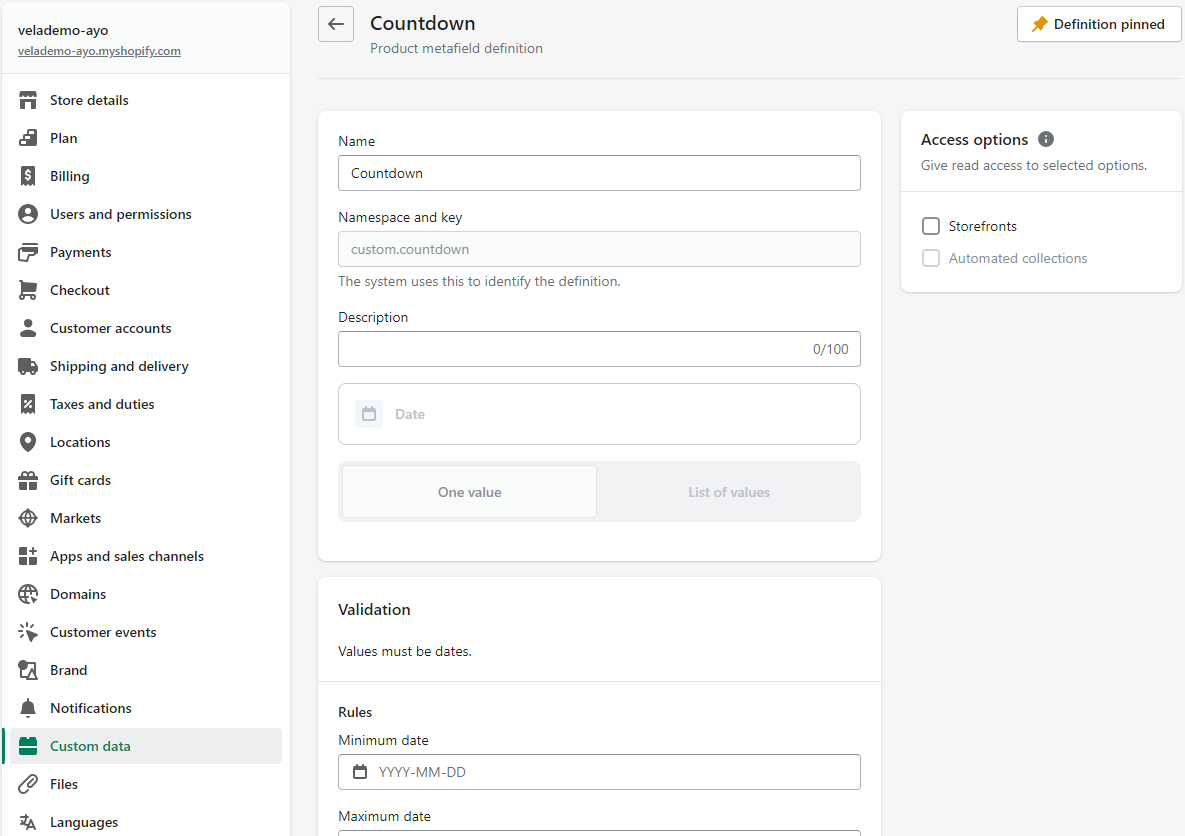
Task: Click the calendar icon in Minimum date
Action: pyautogui.click(x=360, y=772)
